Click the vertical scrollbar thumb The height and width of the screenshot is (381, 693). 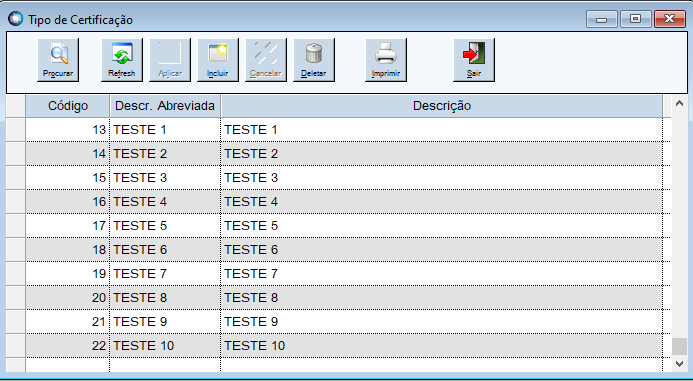click(x=679, y=347)
